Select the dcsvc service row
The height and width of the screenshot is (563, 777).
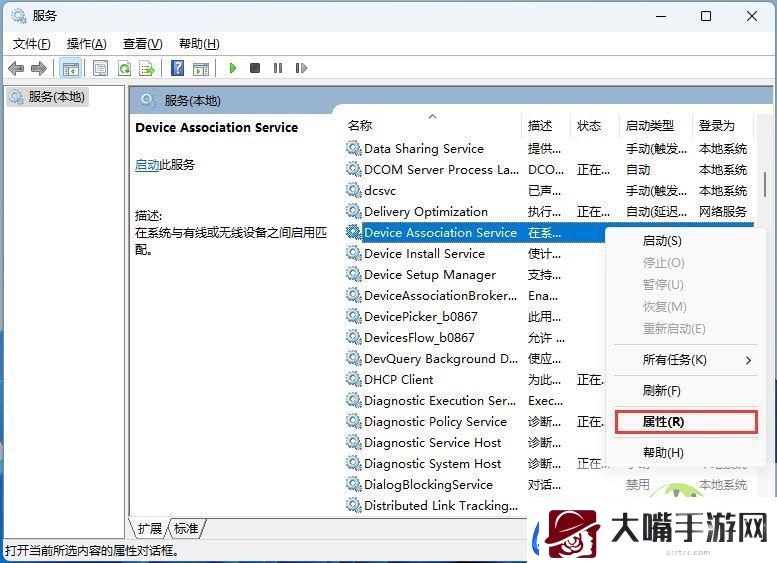(549, 190)
